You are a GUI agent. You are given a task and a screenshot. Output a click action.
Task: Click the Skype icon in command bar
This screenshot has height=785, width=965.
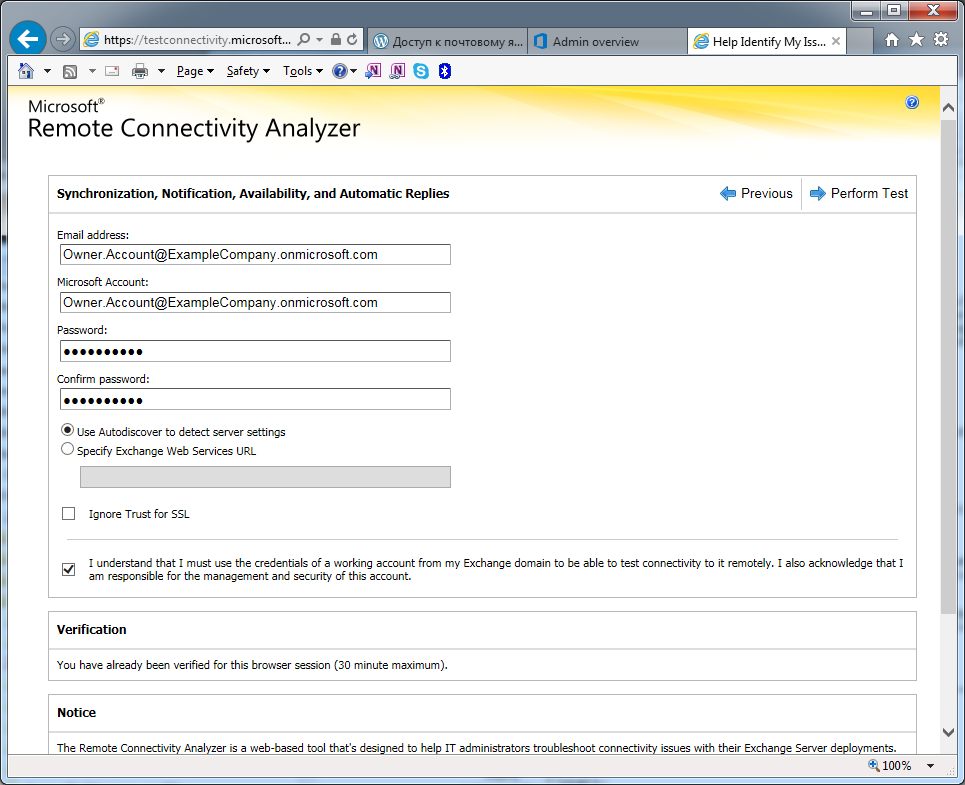coord(421,71)
